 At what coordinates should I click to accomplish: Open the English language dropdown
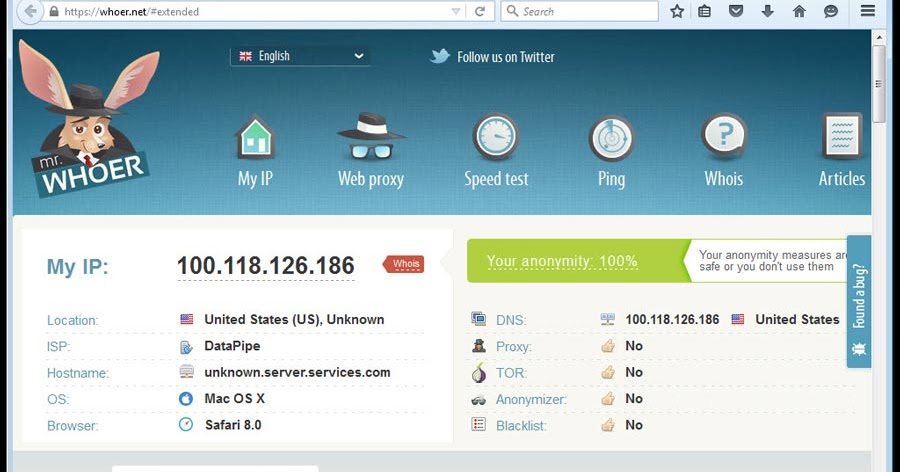click(300, 56)
